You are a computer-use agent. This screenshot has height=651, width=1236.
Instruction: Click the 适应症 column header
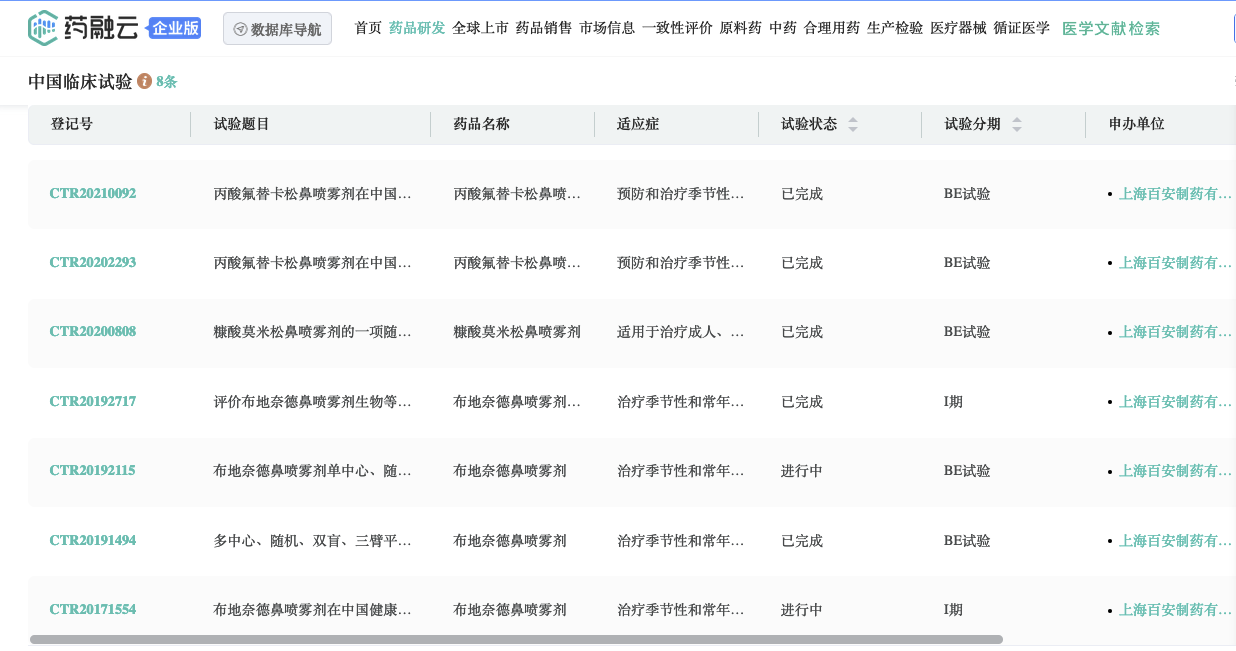click(x=638, y=124)
